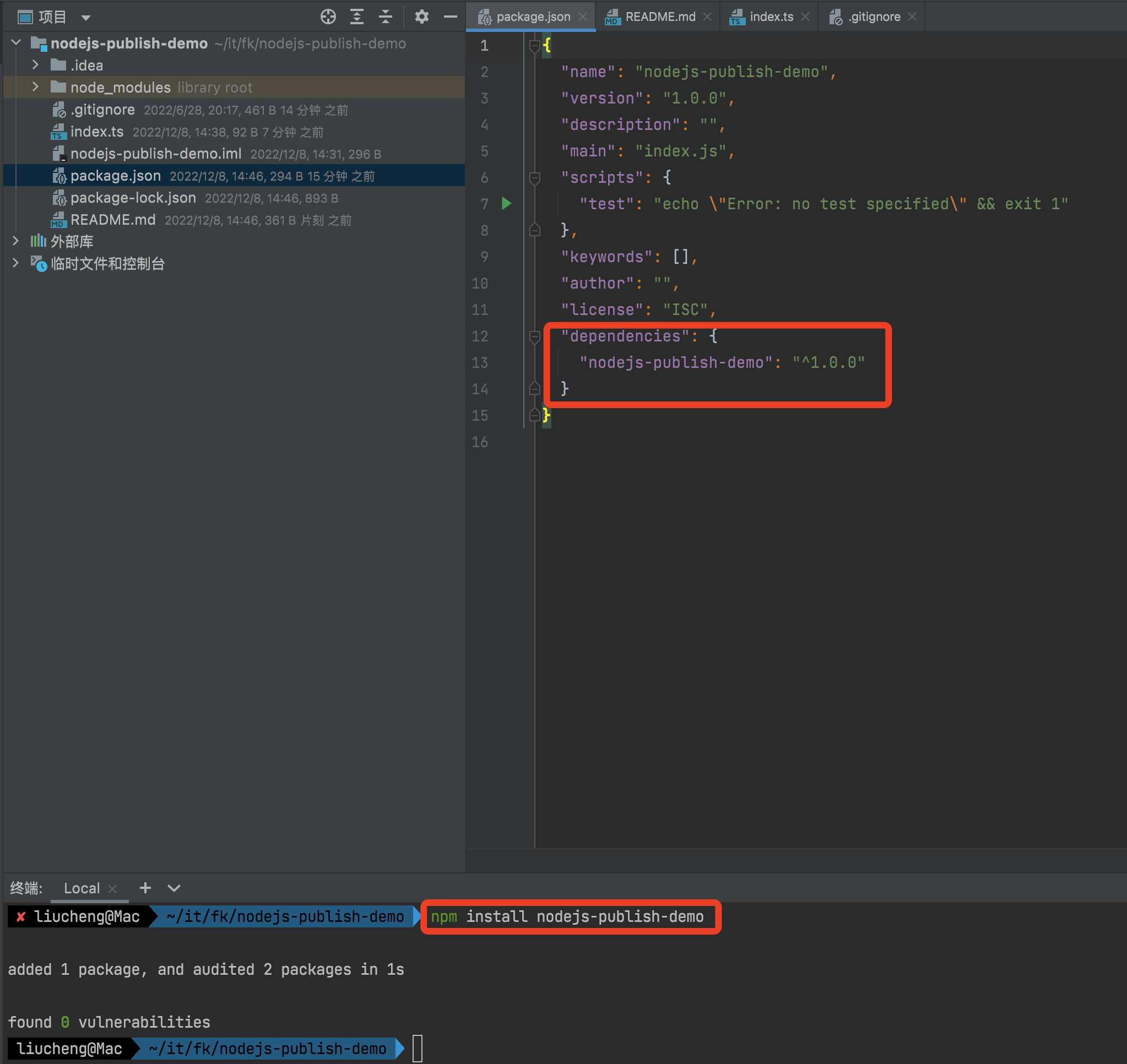Click "found 0 vulnerabilities" terminal output
The height and width of the screenshot is (1064, 1127).
coord(109,1022)
